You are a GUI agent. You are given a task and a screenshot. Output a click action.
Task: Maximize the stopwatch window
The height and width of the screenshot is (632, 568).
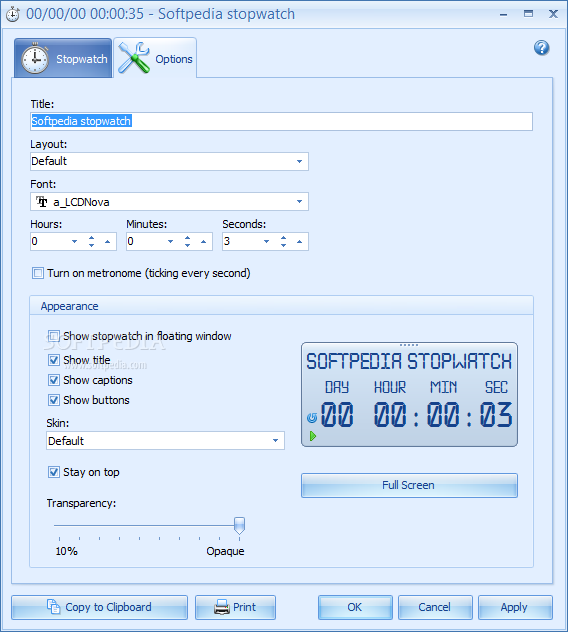528,14
